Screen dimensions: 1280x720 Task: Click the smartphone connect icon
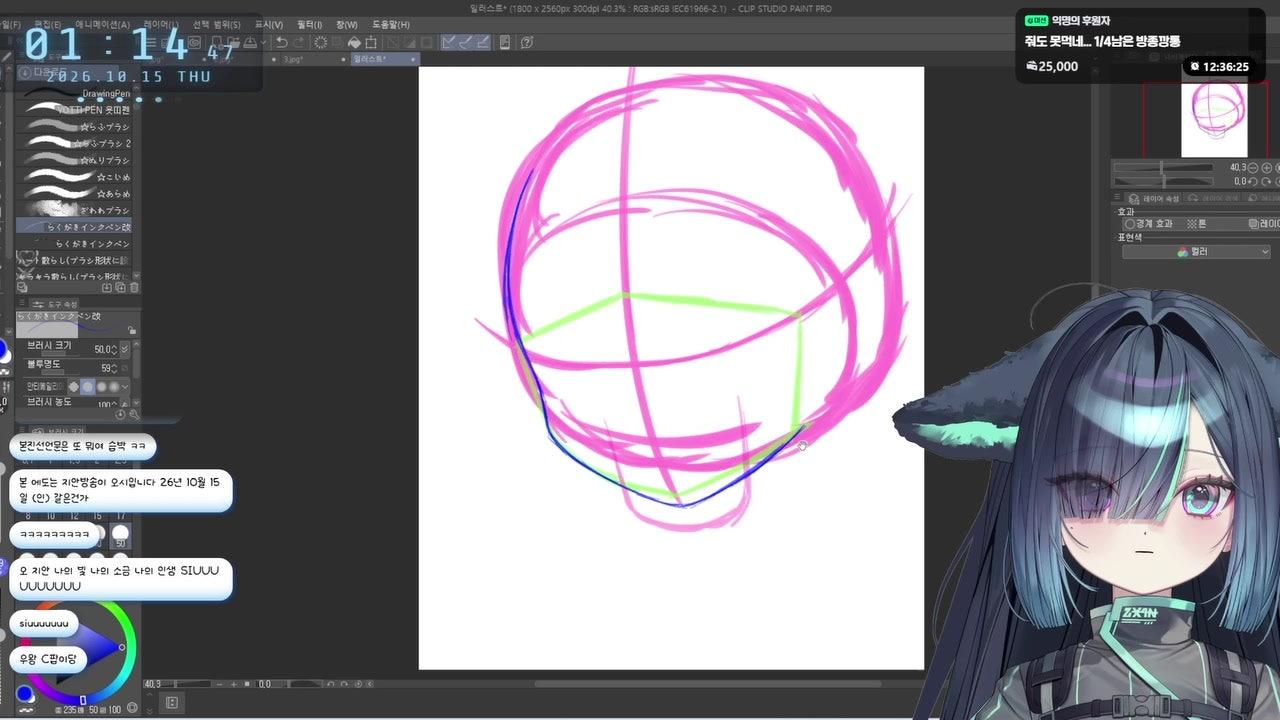tap(505, 42)
